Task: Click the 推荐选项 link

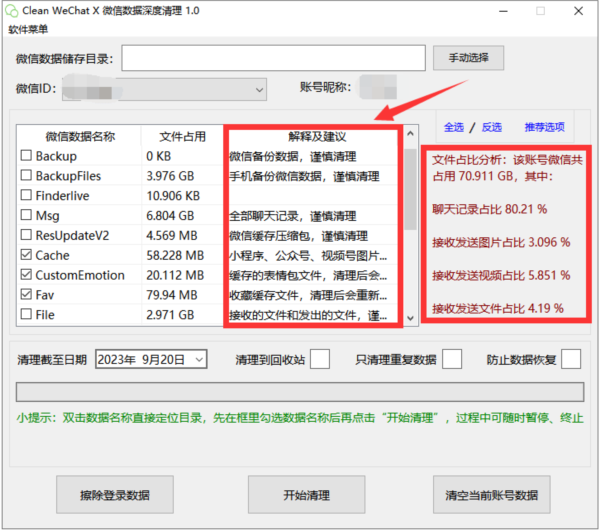Action: [544, 127]
